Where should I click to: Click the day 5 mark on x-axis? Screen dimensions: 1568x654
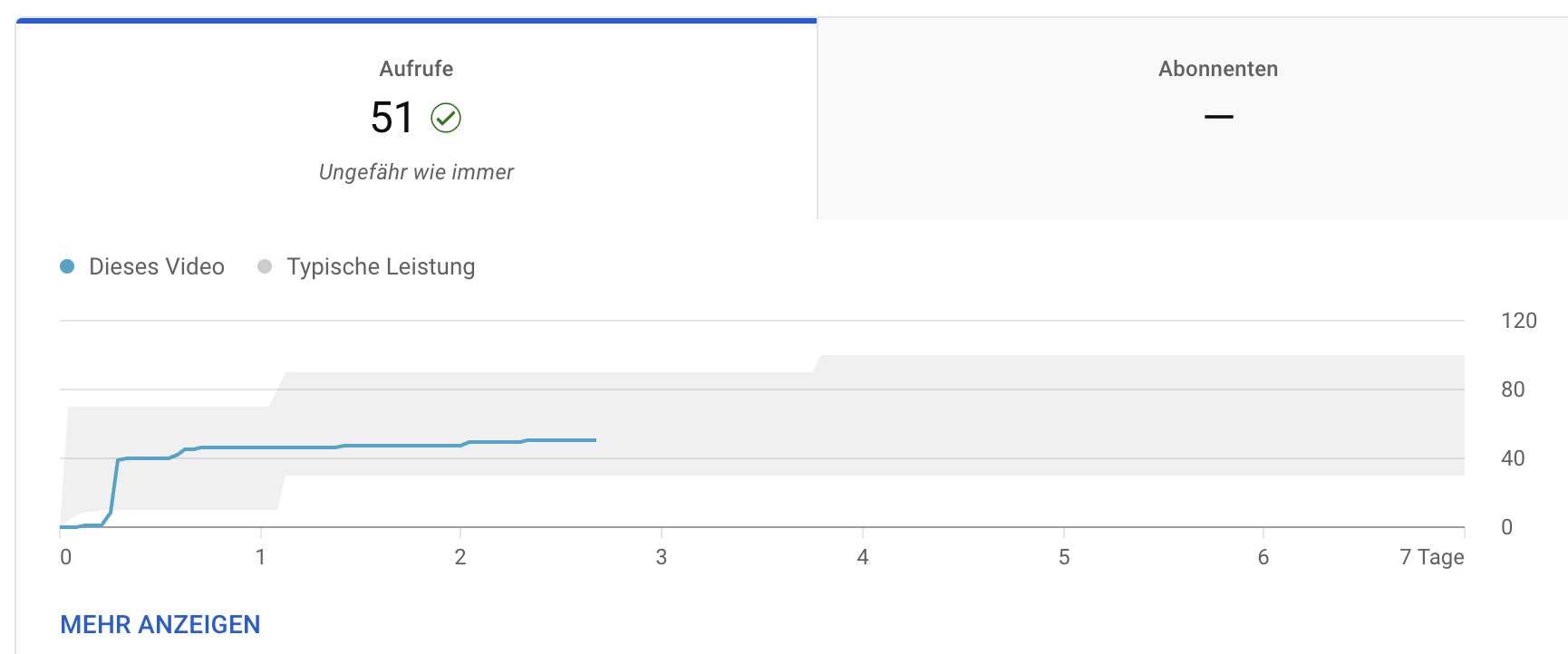(1064, 557)
